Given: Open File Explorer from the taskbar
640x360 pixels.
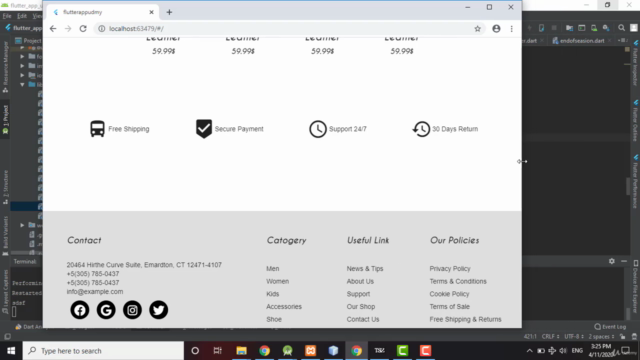Looking at the screenshot, I should (x=241, y=351).
